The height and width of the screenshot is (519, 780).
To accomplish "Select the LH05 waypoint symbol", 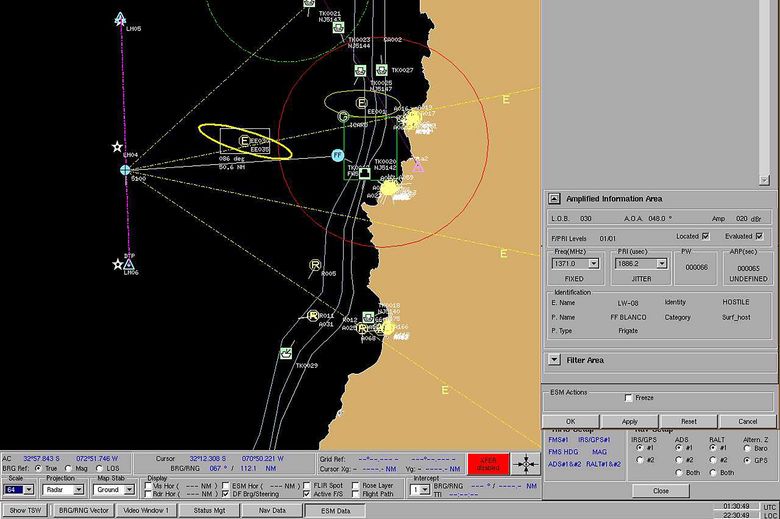I will click(120, 19).
